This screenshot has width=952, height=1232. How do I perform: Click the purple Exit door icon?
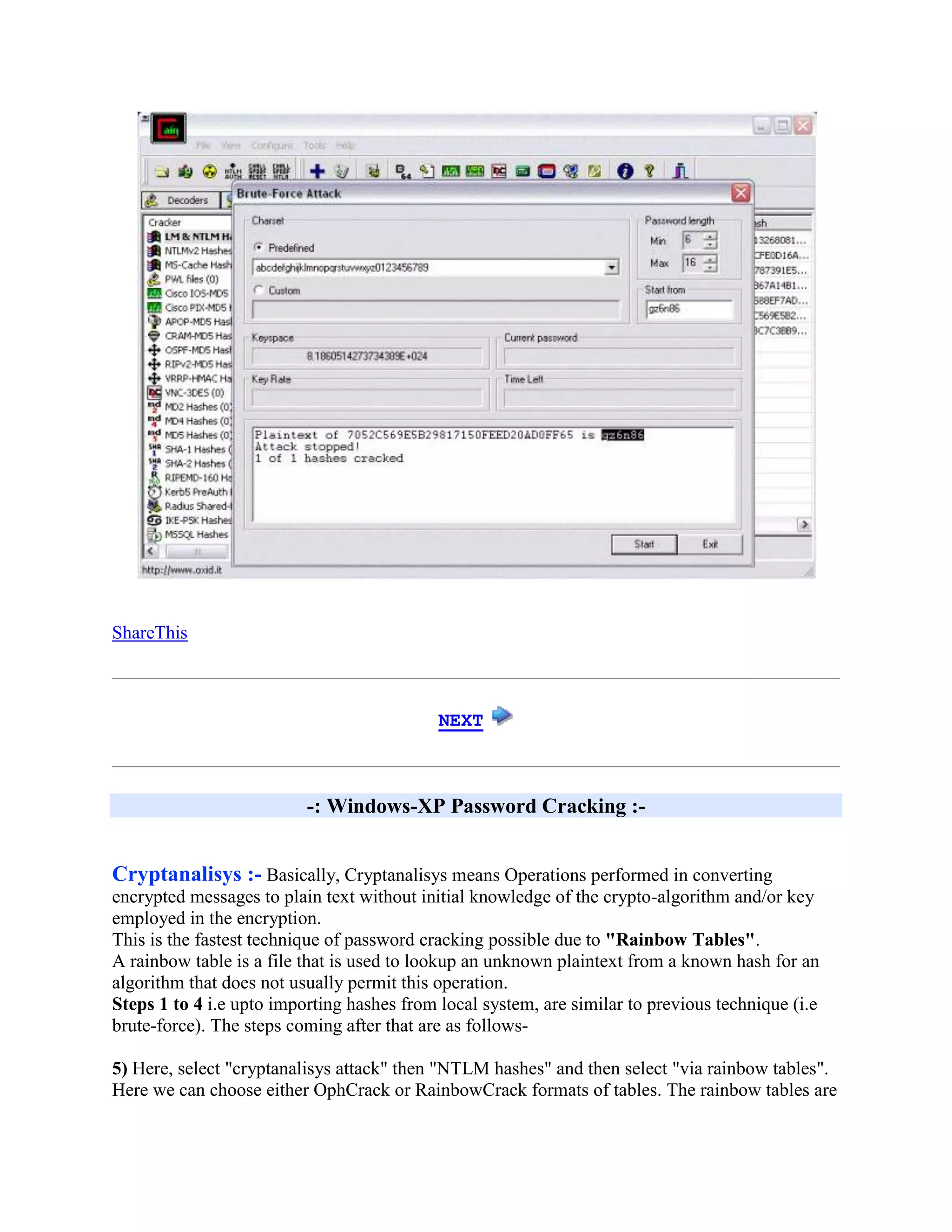(x=680, y=171)
